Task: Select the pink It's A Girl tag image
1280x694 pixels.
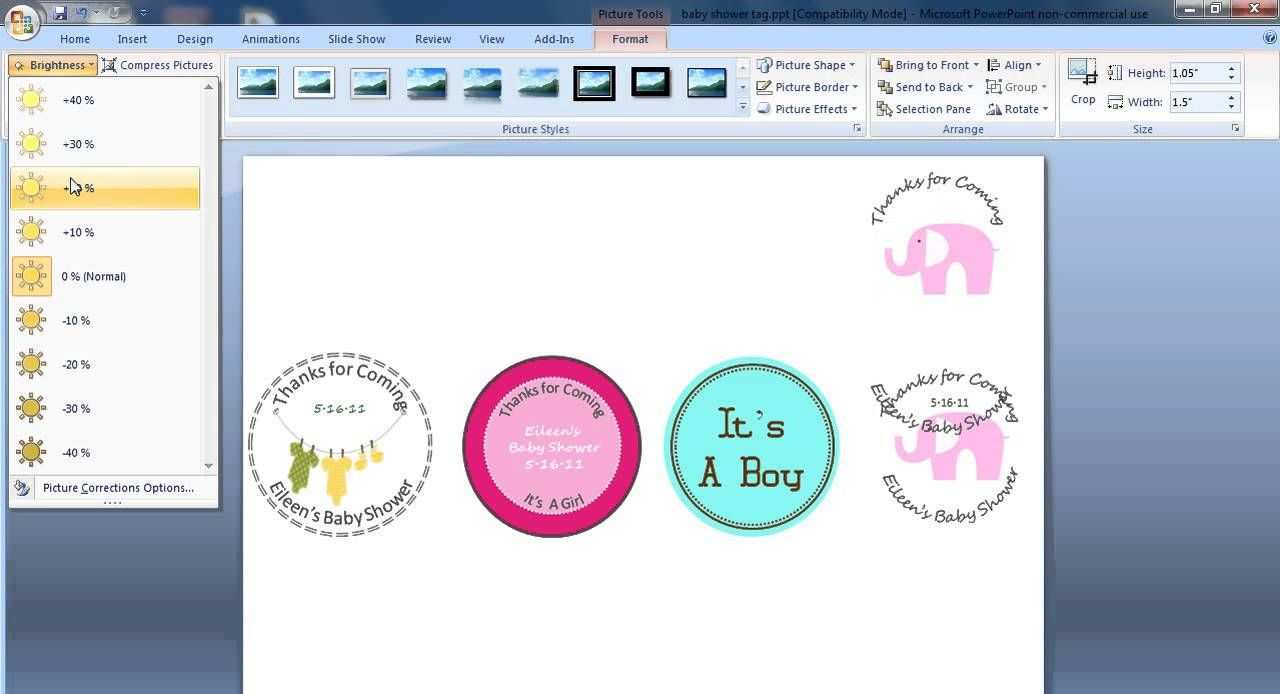Action: 551,446
